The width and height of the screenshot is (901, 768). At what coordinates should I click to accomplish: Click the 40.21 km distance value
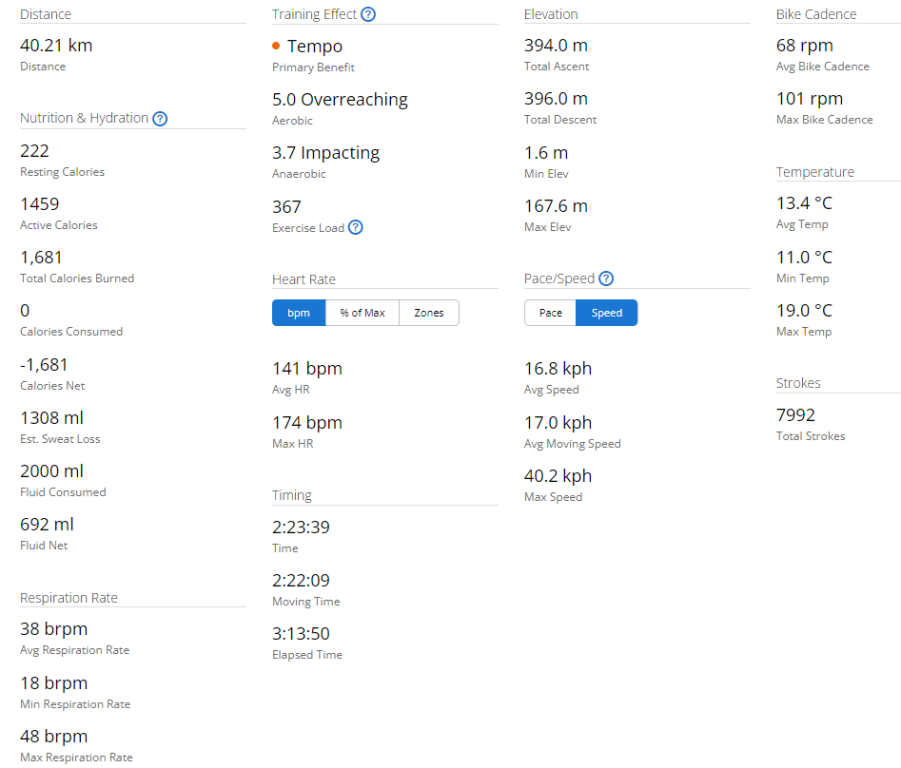tap(56, 46)
